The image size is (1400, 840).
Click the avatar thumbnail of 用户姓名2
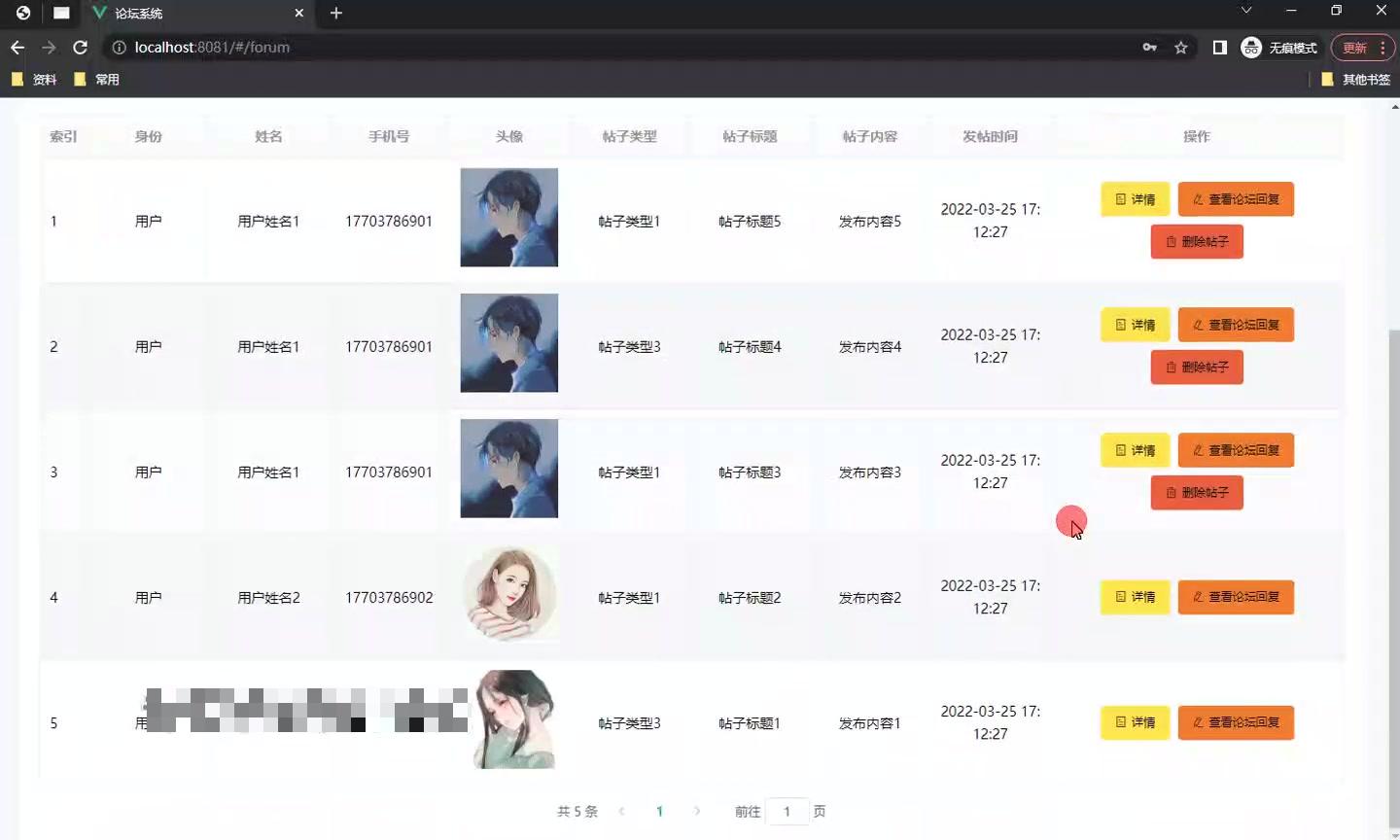509,593
